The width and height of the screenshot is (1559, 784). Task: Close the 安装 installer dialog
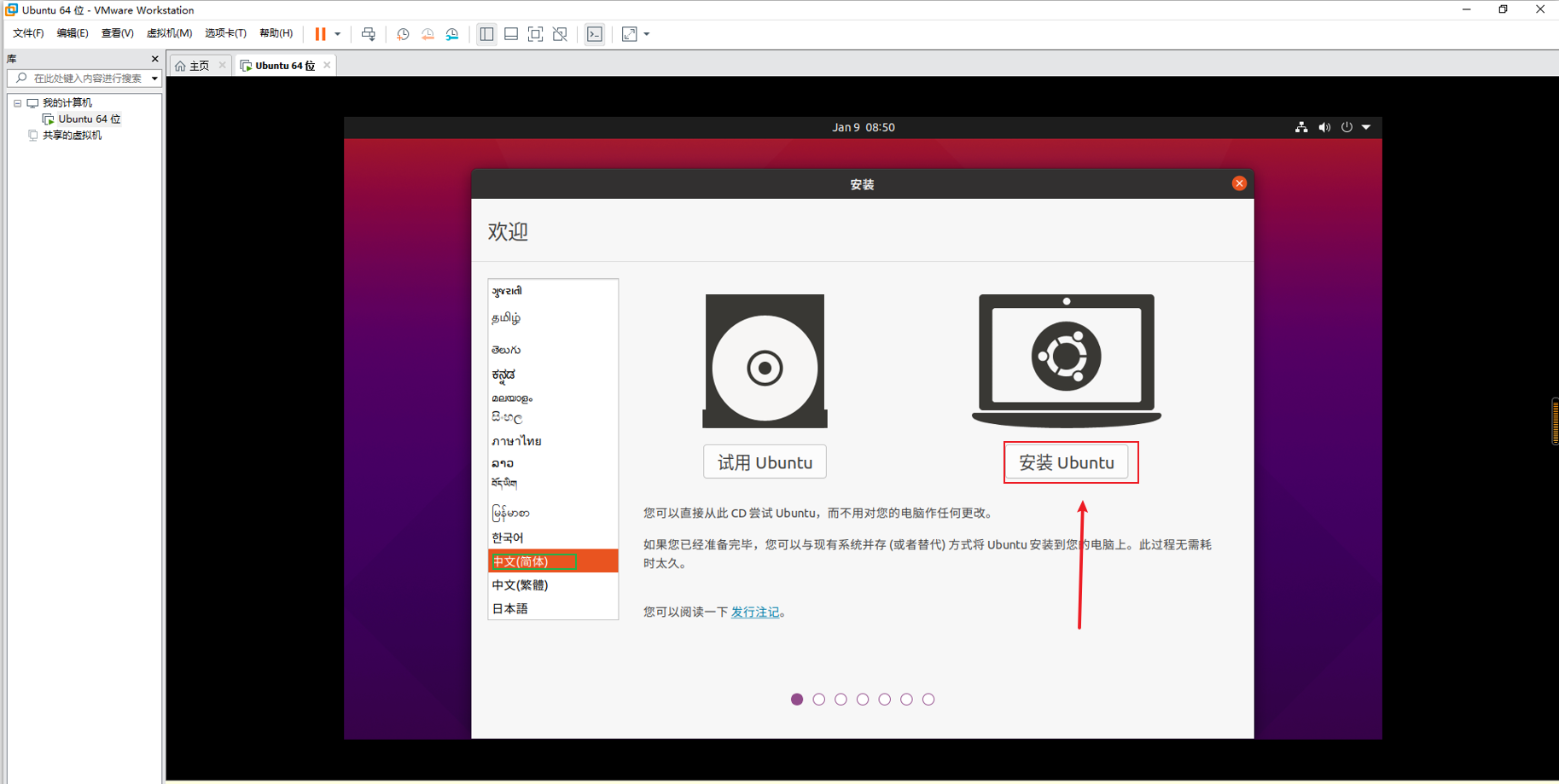click(x=1239, y=183)
